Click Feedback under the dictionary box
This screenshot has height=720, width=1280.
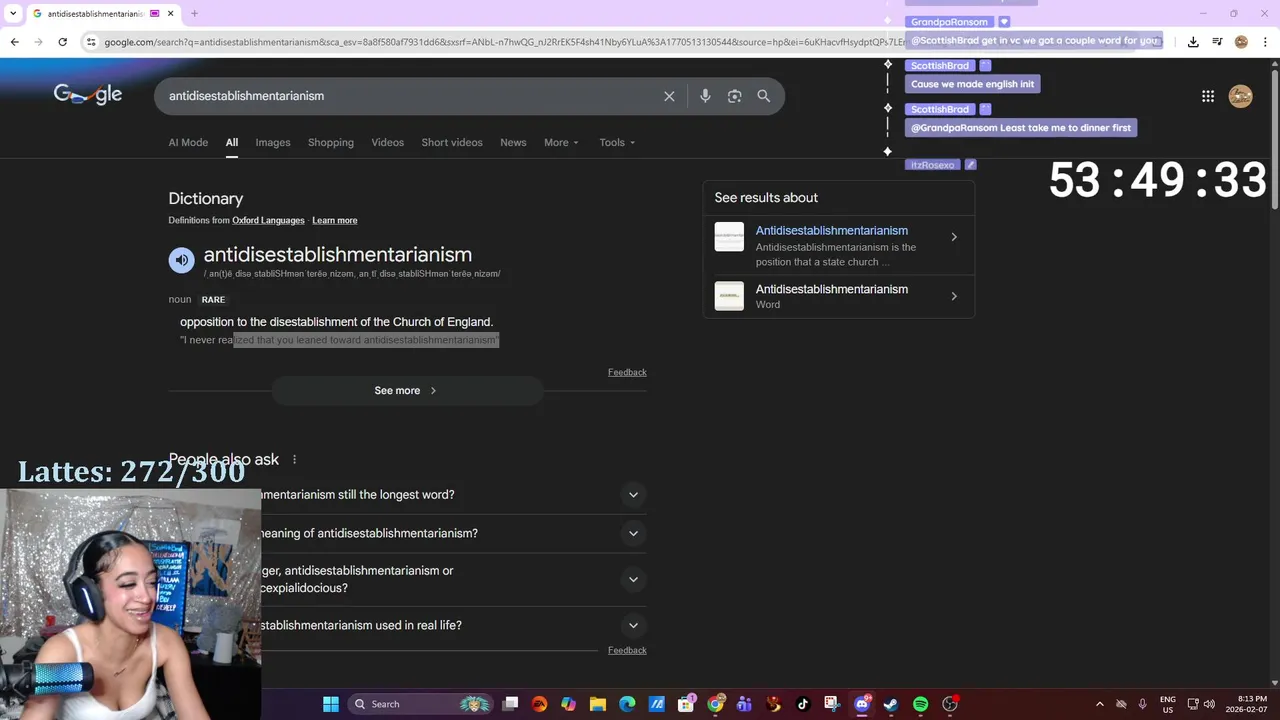[x=627, y=372]
